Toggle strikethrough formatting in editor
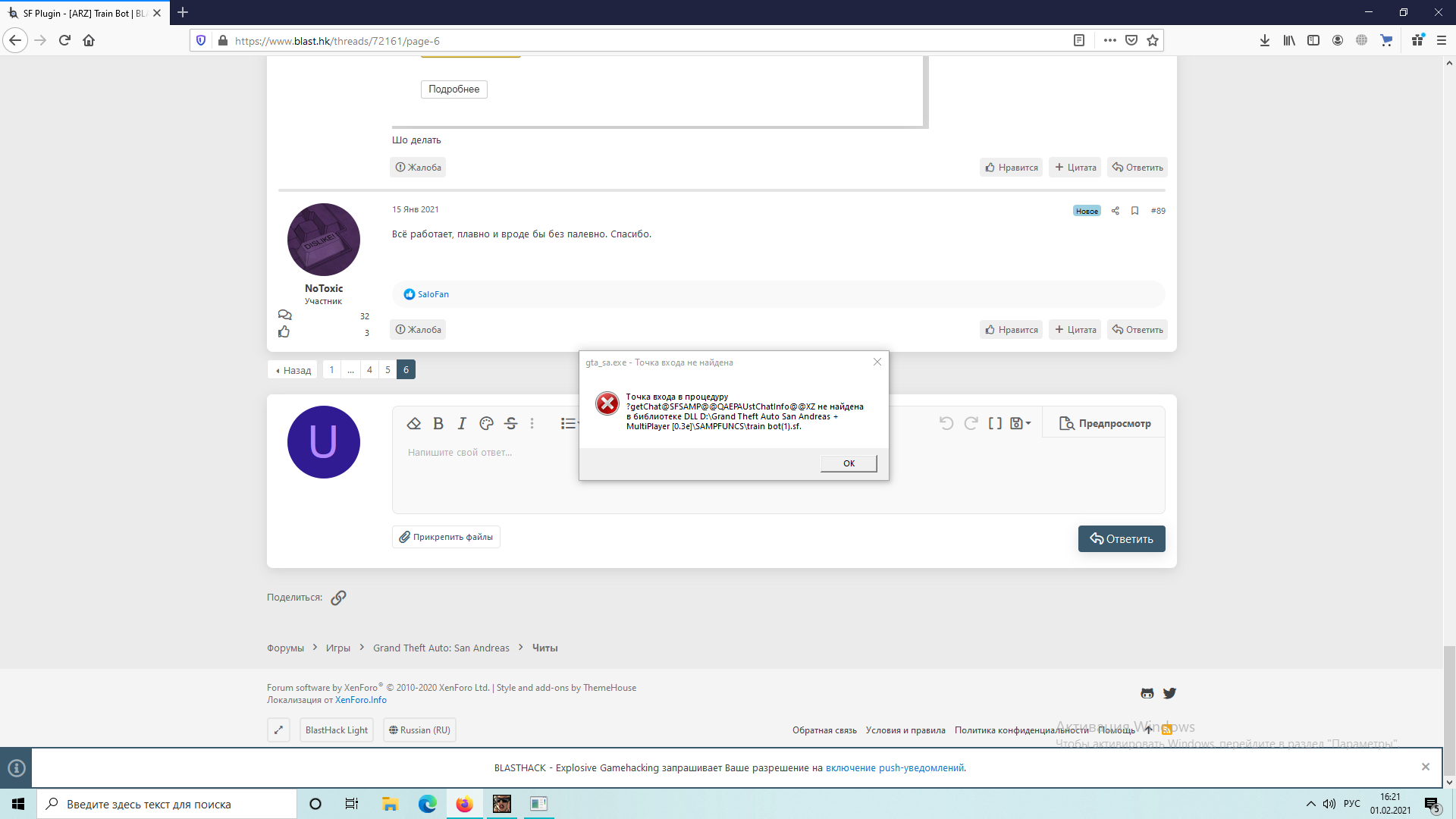Viewport: 1456px width, 819px height. [510, 423]
